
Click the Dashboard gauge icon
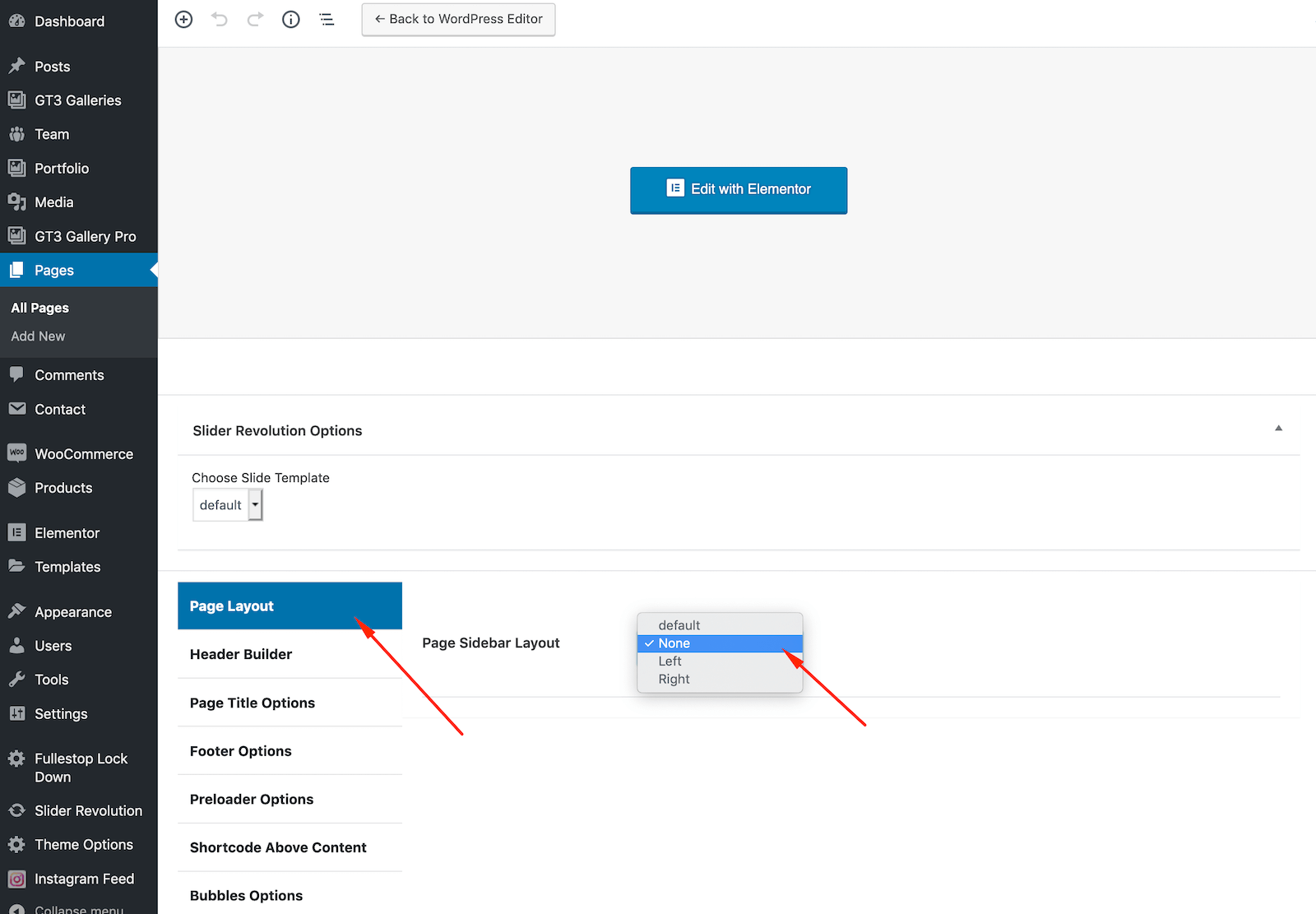coord(16,21)
